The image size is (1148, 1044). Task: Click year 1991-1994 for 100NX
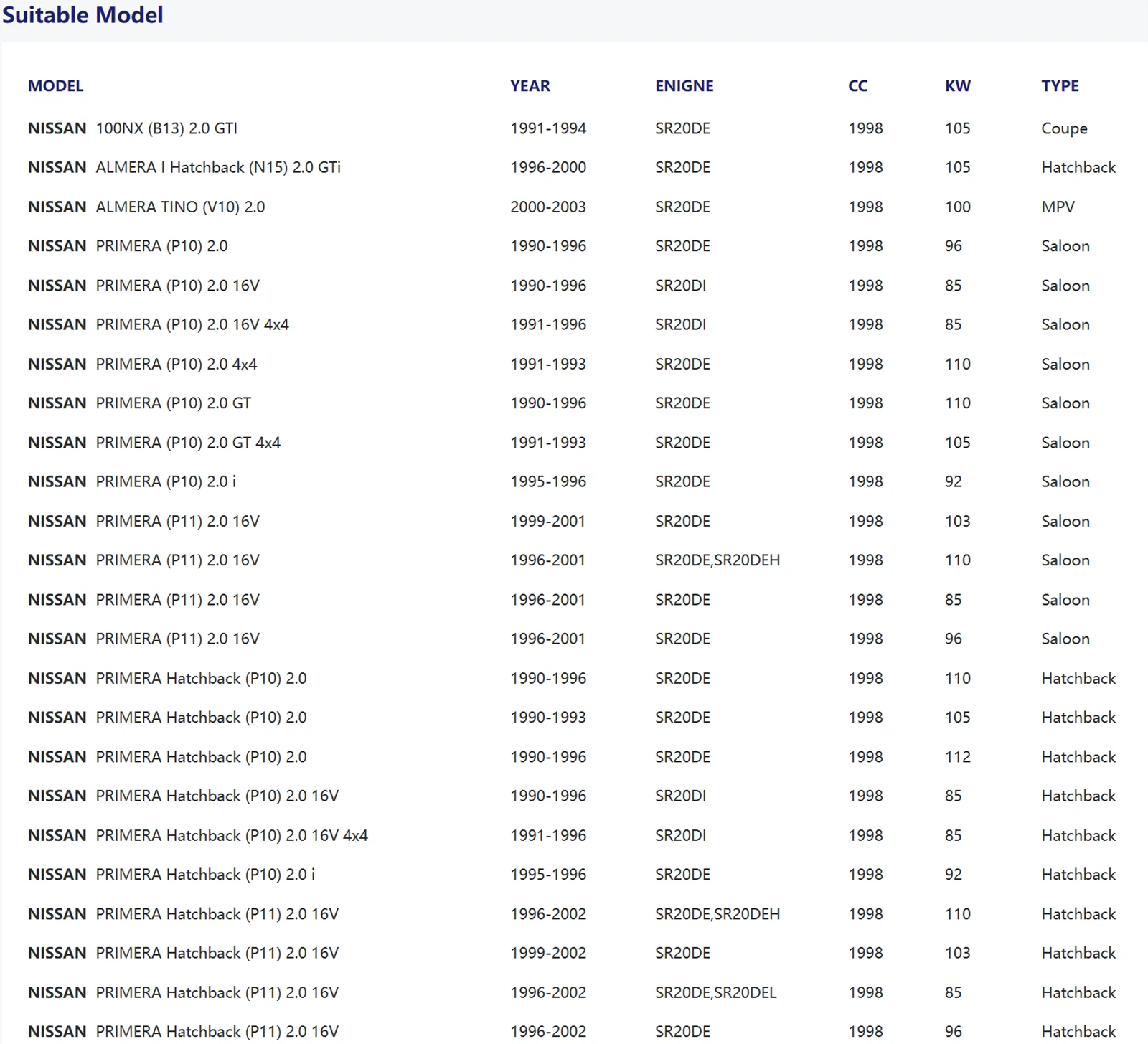(548, 128)
